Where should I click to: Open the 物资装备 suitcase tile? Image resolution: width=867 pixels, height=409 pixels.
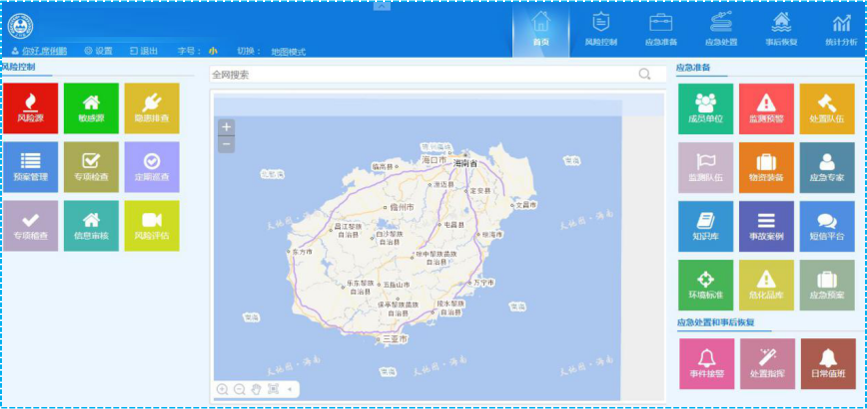766,166
